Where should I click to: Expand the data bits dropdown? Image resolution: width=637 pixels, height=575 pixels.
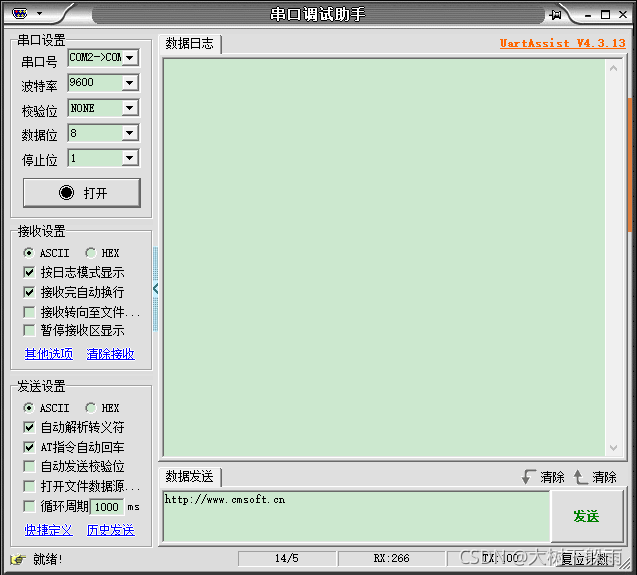(x=130, y=133)
